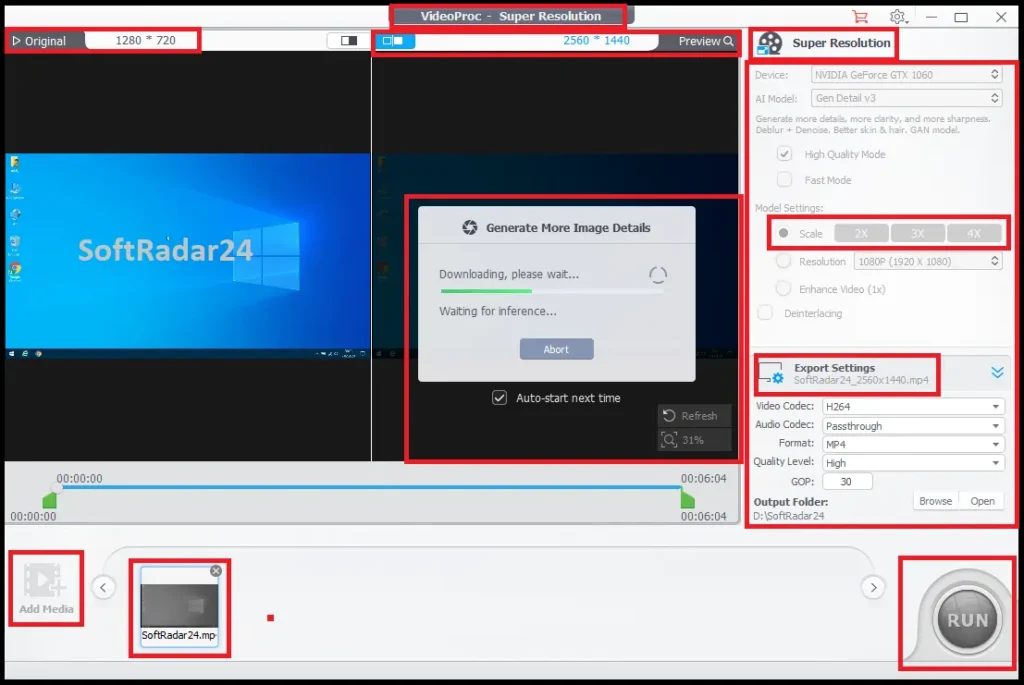Click the D:\SoftRadar24 output path
Viewport: 1024px width, 685px height.
pos(789,516)
